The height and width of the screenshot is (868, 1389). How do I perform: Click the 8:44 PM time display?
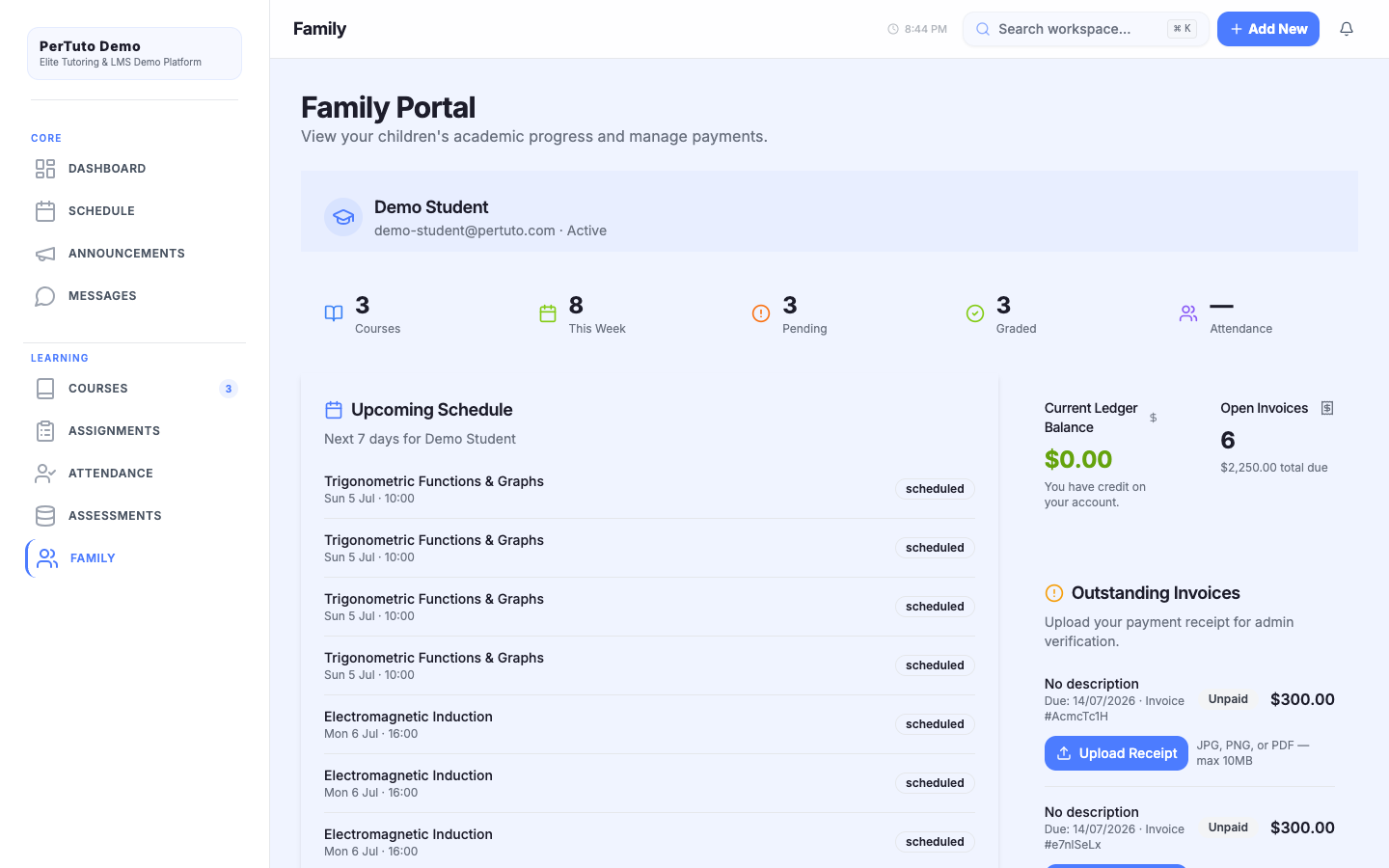[926, 29]
